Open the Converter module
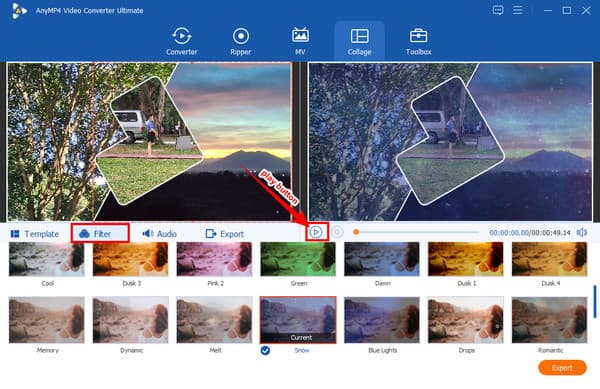 tap(181, 41)
